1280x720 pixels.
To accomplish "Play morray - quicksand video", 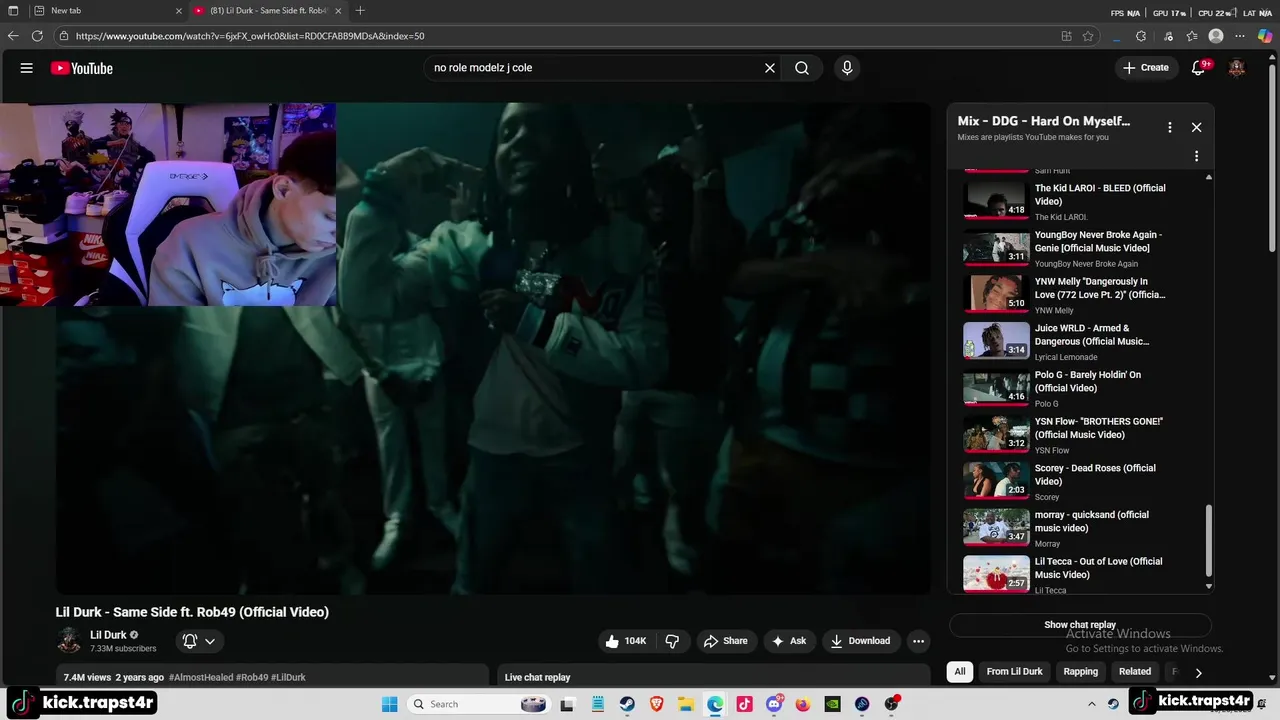I will point(996,527).
